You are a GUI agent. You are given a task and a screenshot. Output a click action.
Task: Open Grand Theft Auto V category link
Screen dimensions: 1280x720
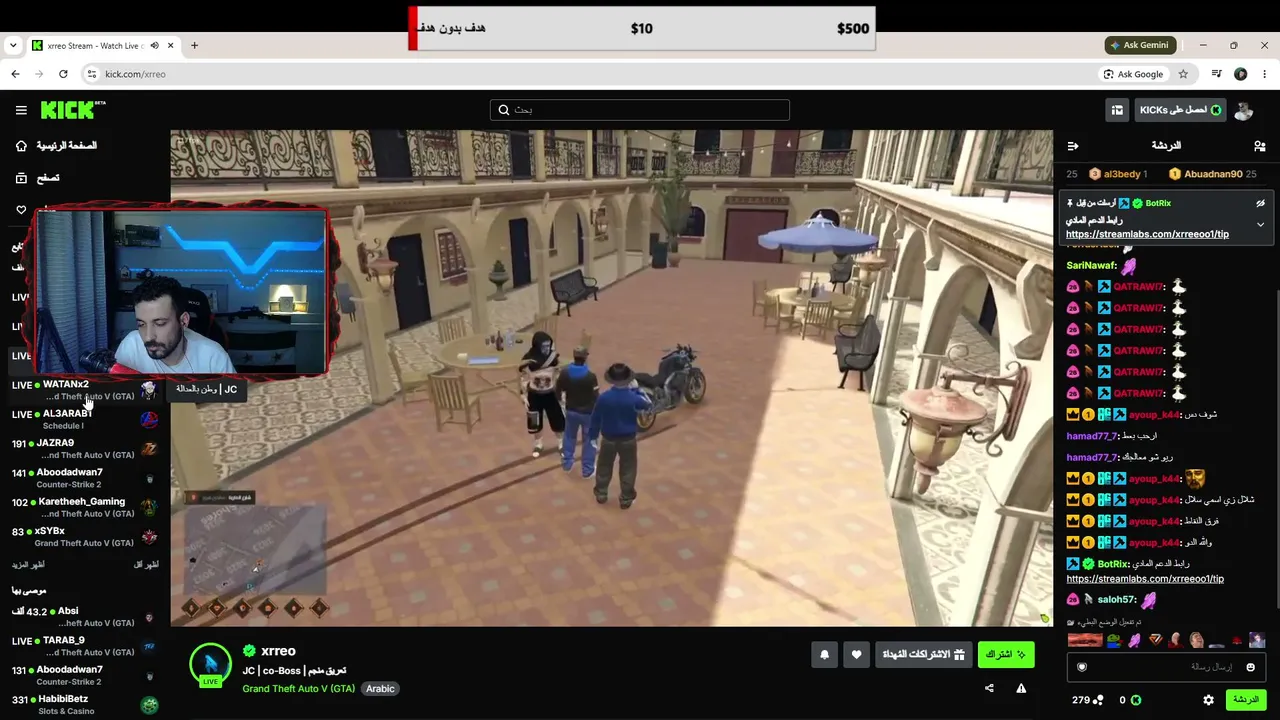pyautogui.click(x=298, y=688)
